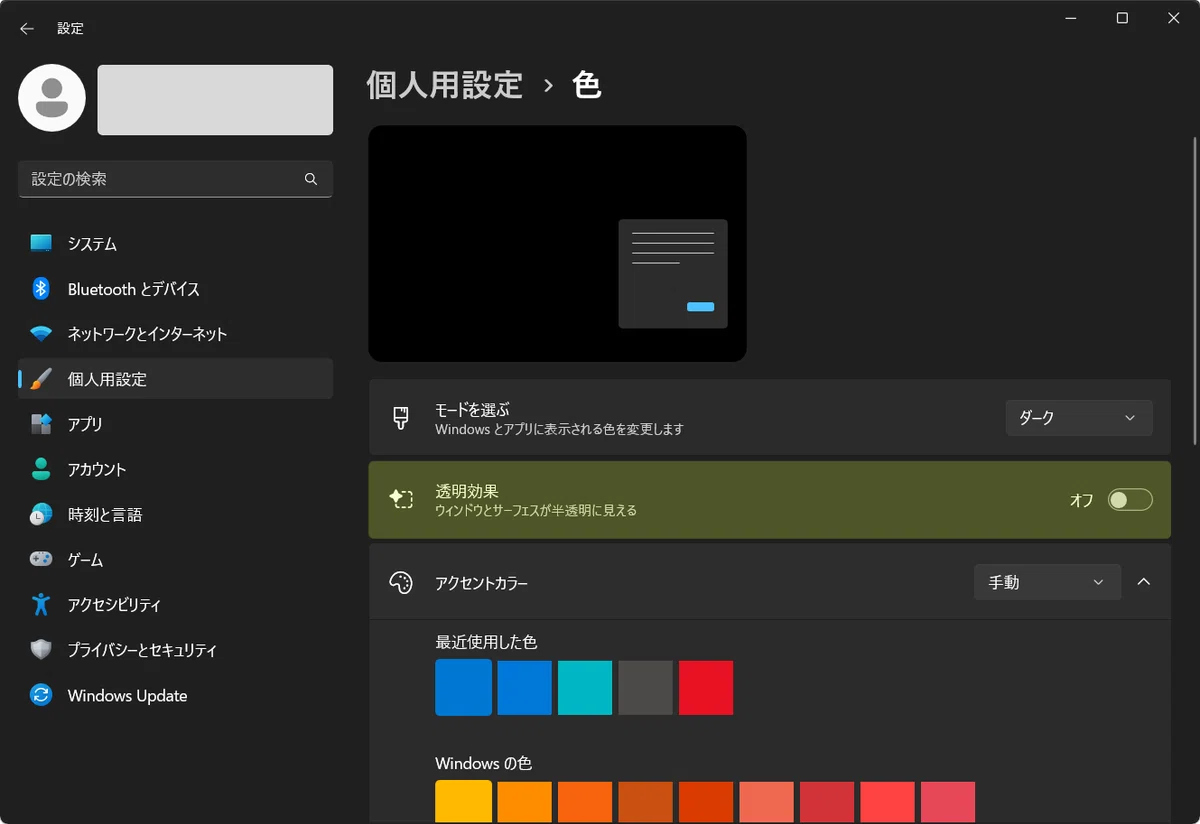Open ゲーム settings category
Image resolution: width=1200 pixels, height=824 pixels.
(x=176, y=559)
